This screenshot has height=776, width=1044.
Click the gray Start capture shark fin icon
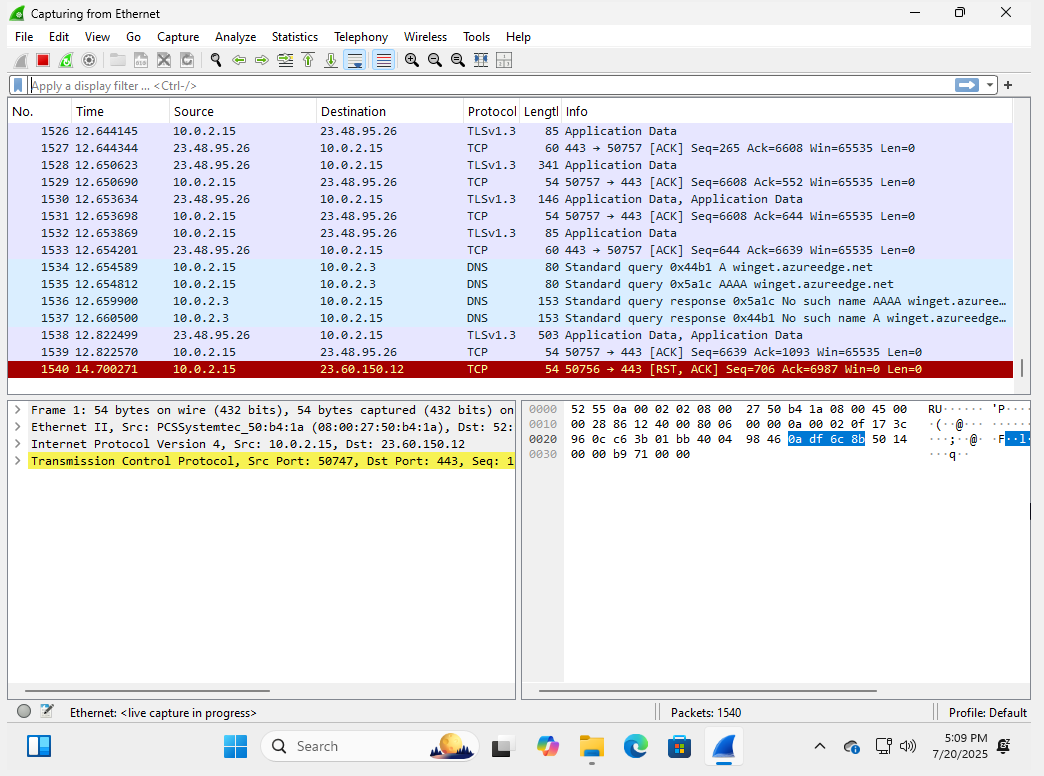pos(21,61)
